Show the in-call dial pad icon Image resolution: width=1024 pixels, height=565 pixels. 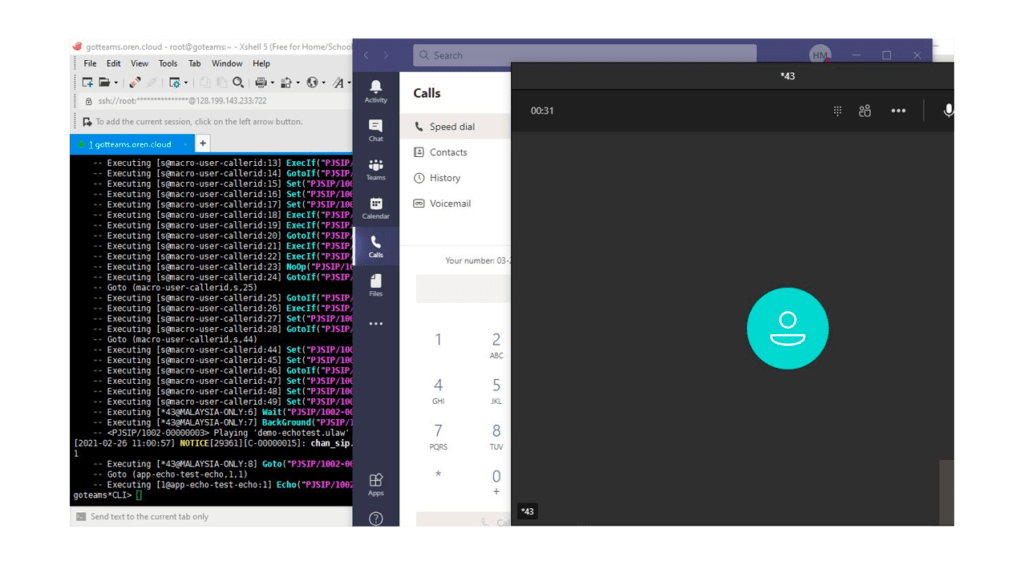click(x=837, y=111)
